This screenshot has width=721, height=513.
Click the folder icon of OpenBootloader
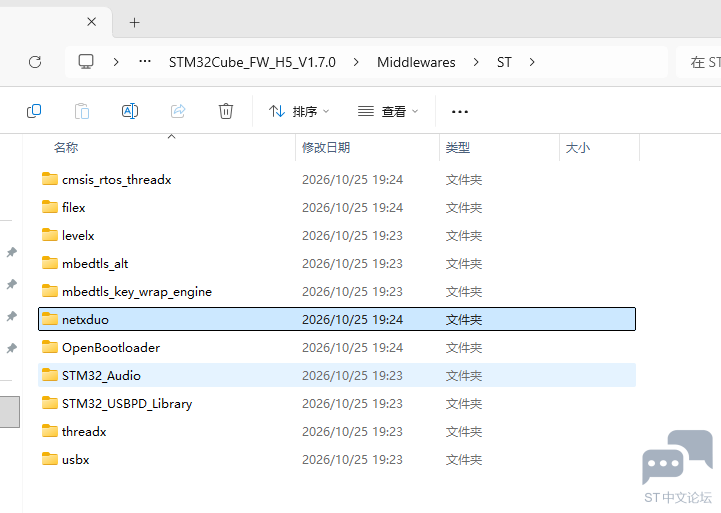click(x=50, y=347)
